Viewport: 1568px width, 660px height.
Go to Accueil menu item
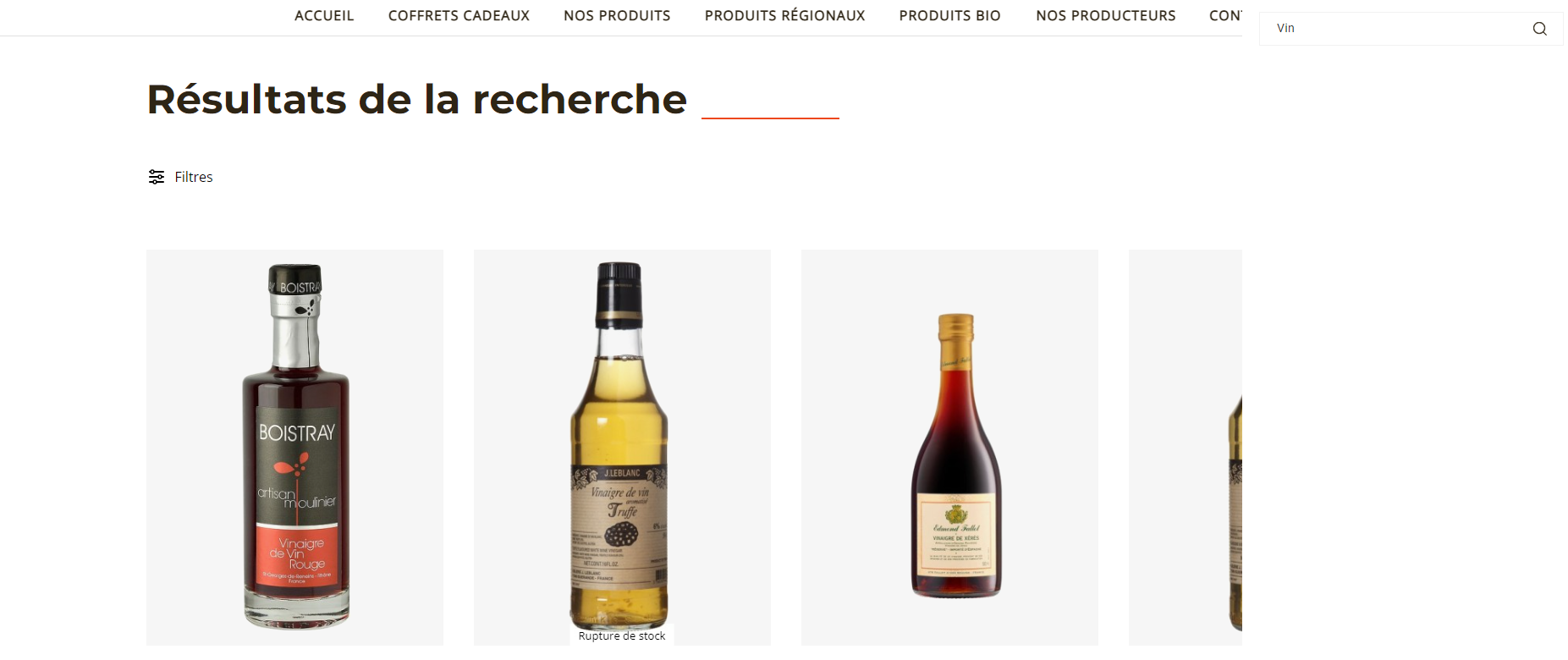324,15
